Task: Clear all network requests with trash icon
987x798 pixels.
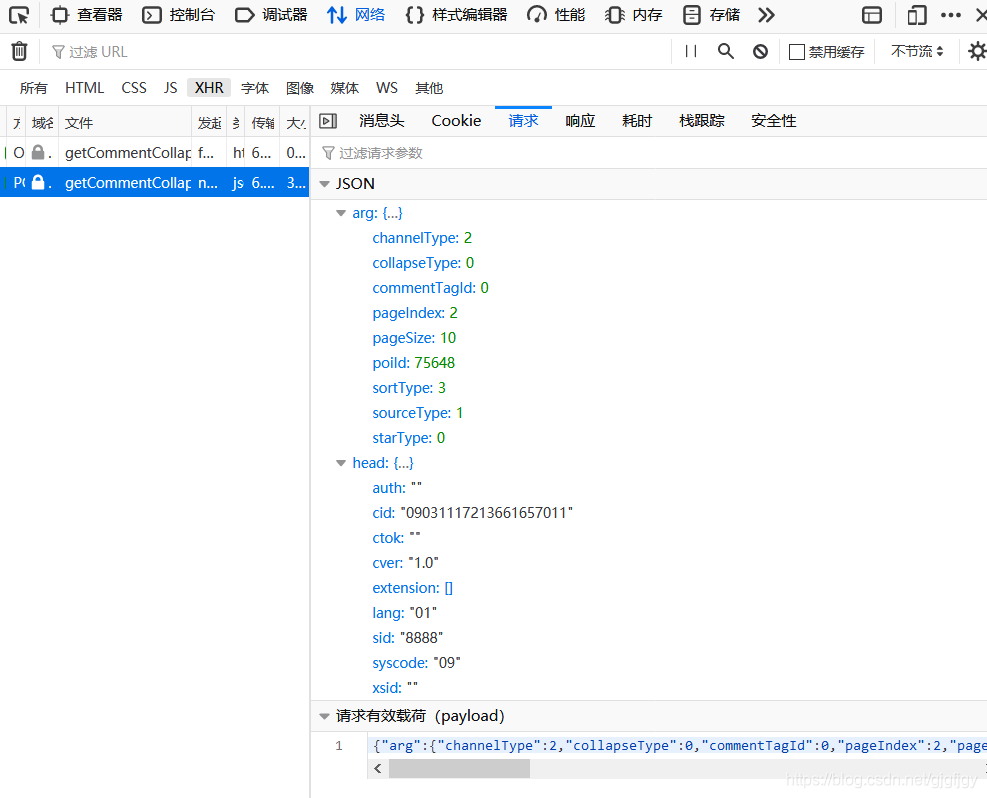Action: point(17,50)
